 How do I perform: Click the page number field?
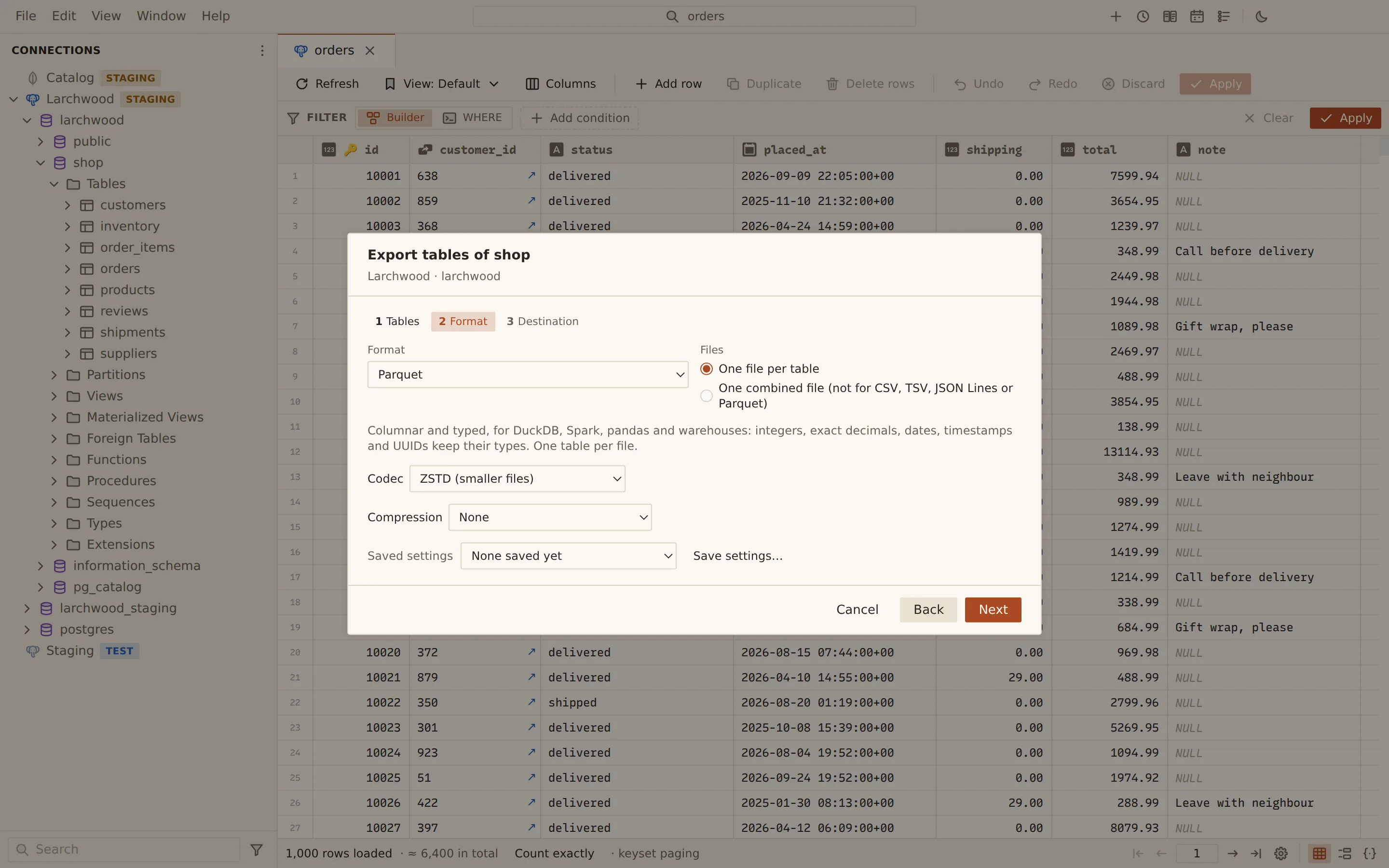click(1197, 853)
